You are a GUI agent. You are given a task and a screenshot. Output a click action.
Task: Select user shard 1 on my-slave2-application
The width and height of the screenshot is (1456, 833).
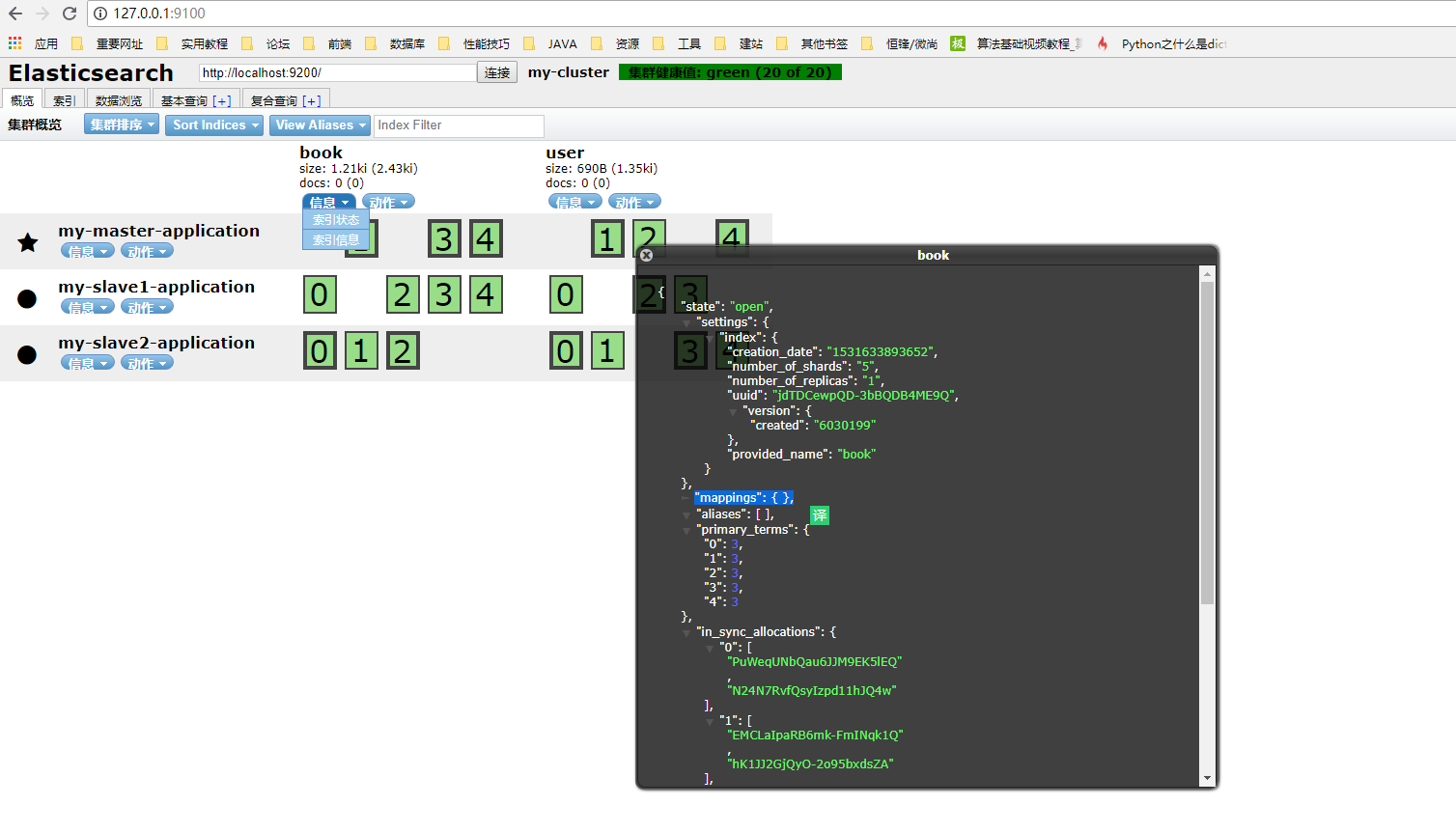[x=607, y=350]
